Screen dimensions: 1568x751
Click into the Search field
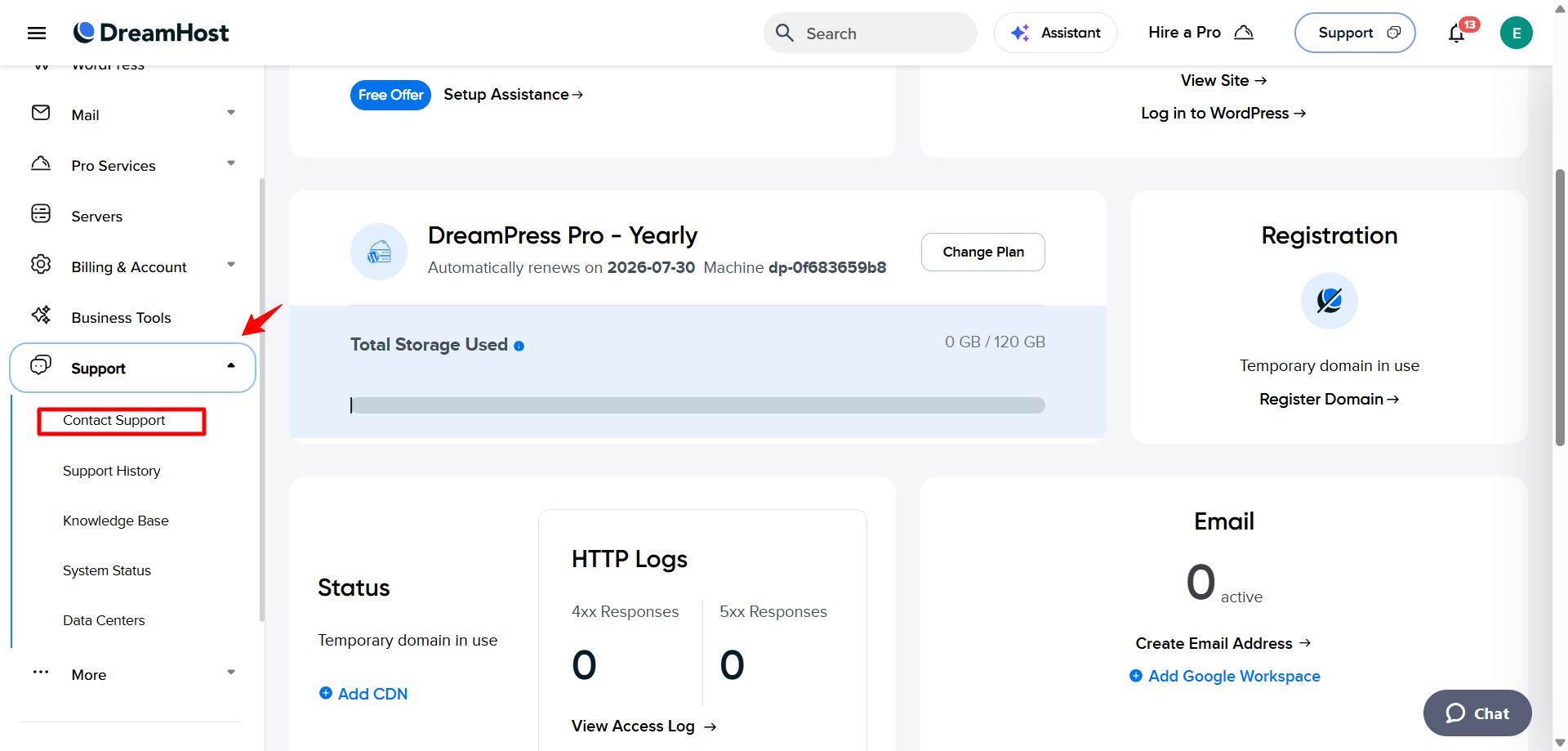click(871, 33)
